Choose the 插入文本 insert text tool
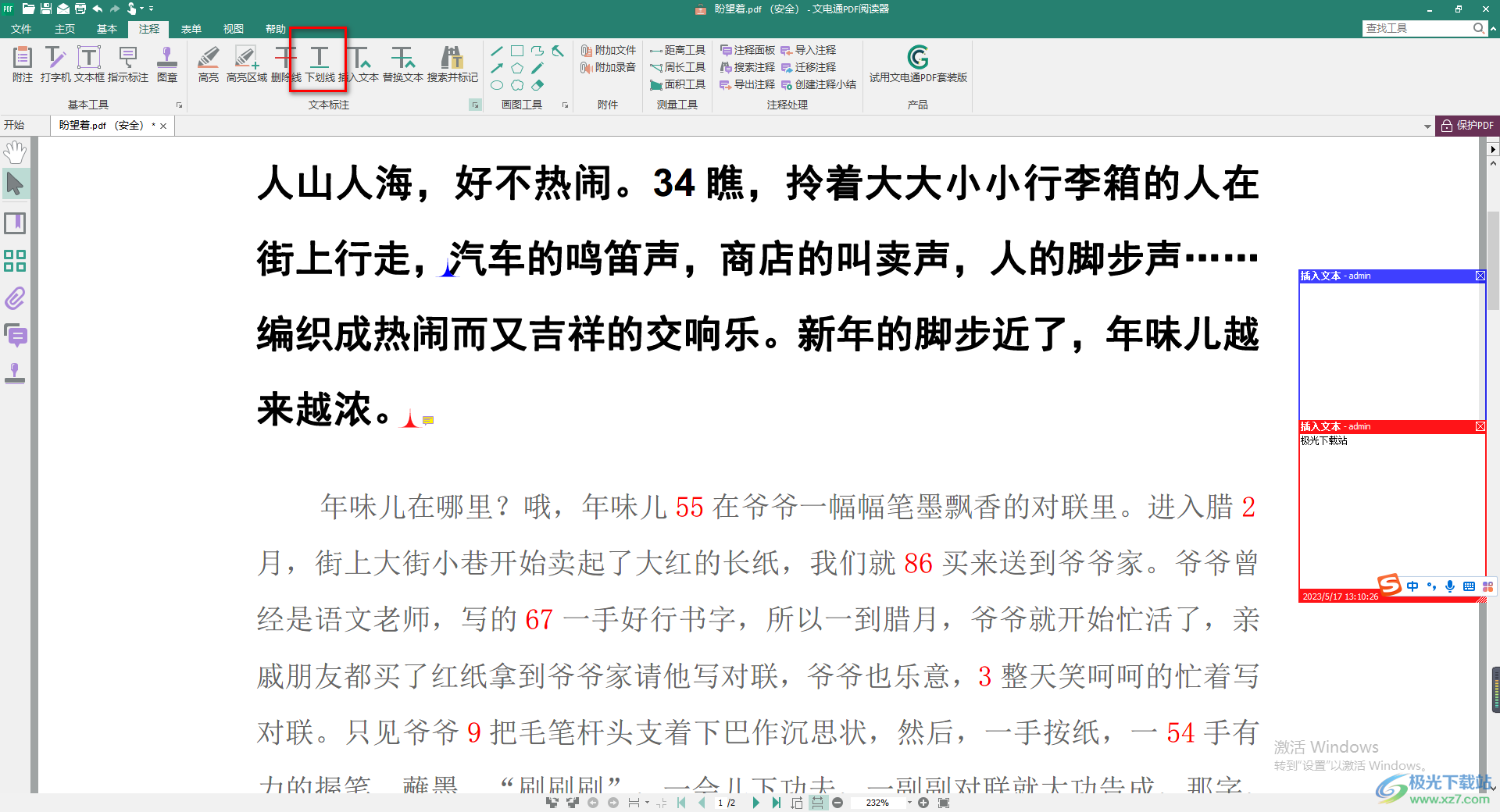1500x812 pixels. pyautogui.click(x=359, y=63)
